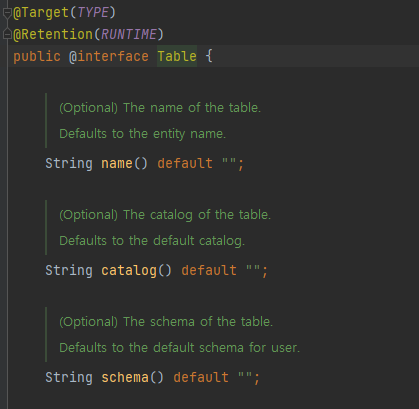Select the TYPE constant in @Target

point(93,13)
